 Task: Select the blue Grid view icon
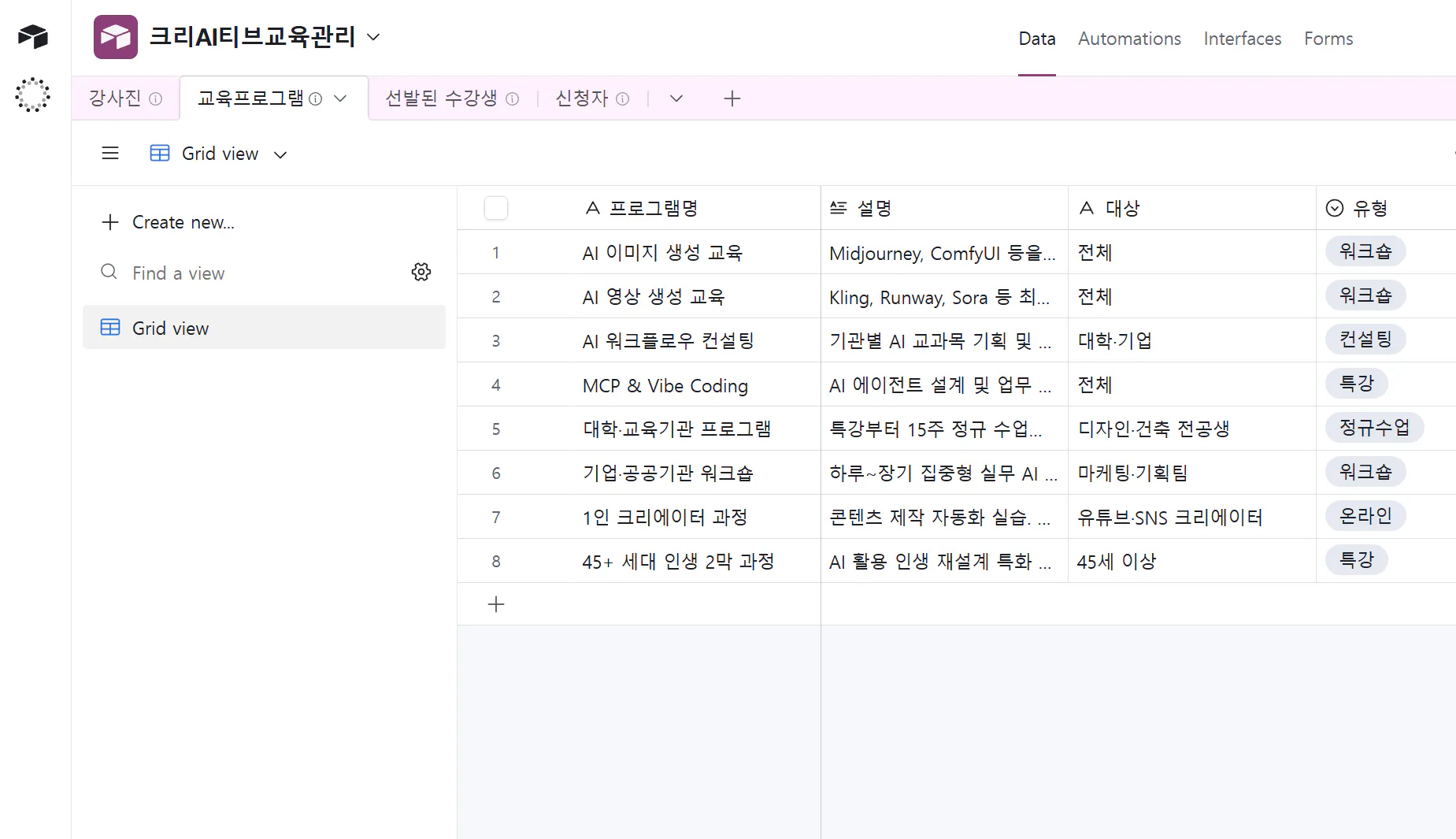[x=110, y=327]
